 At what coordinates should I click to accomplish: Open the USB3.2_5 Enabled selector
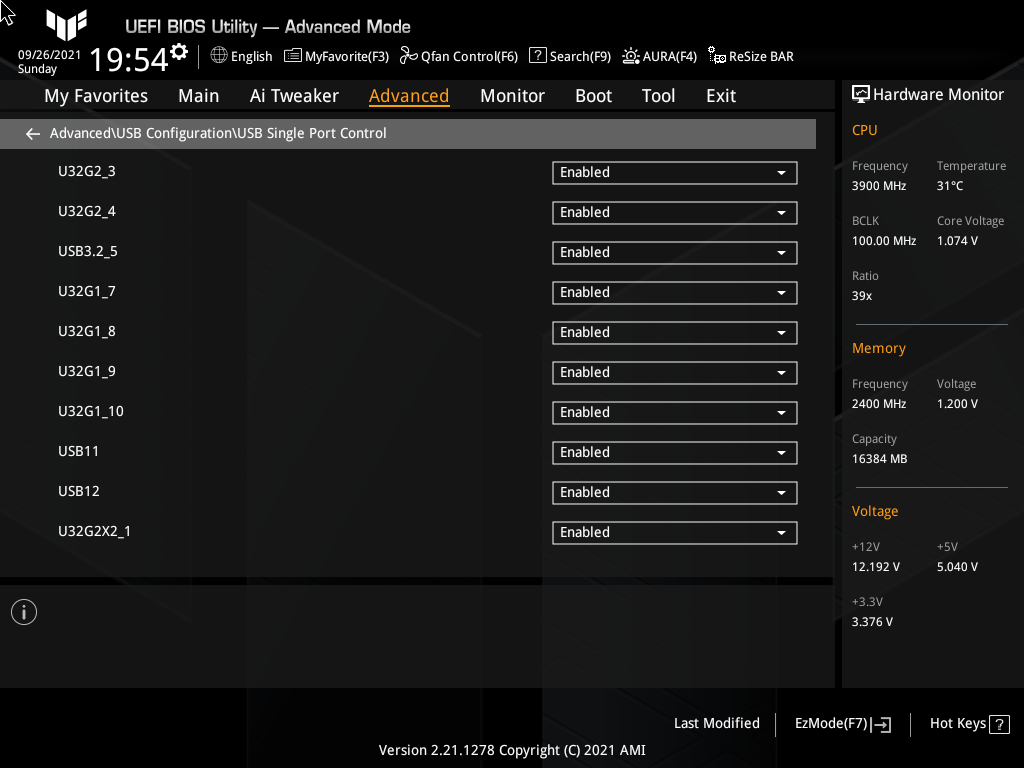[x=674, y=252]
